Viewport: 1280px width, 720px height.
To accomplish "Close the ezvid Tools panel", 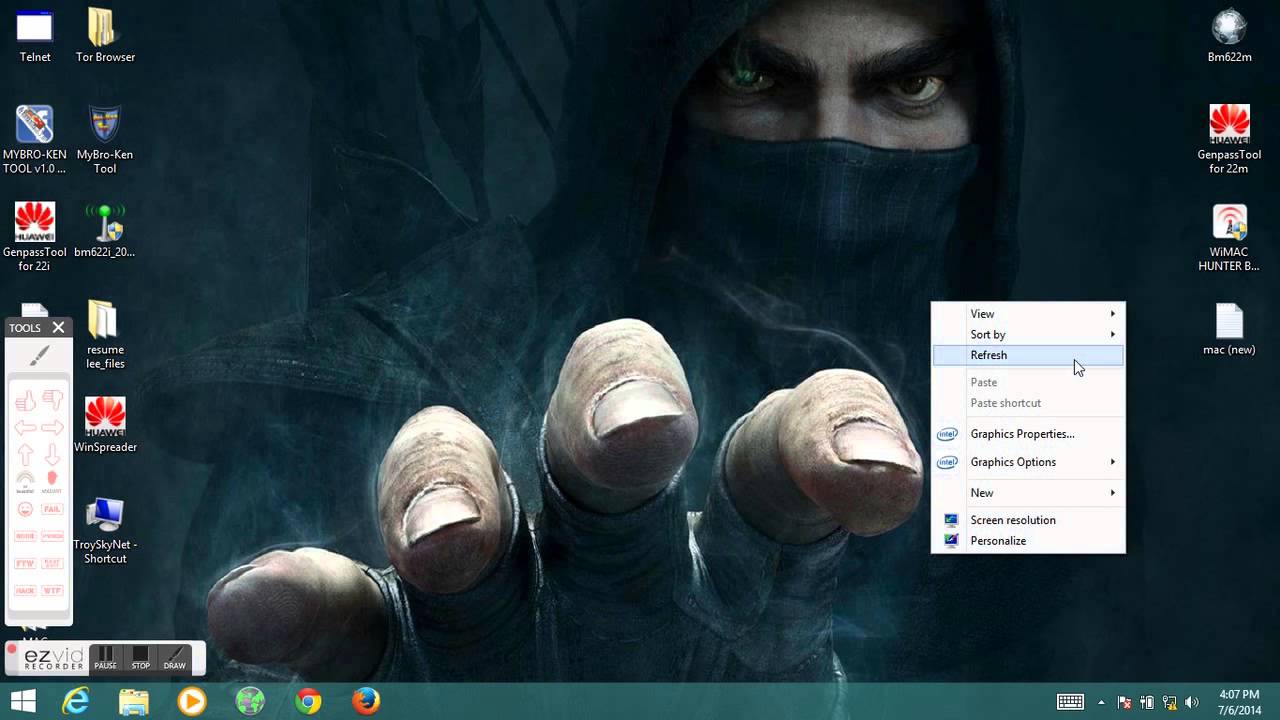I will 58,327.
